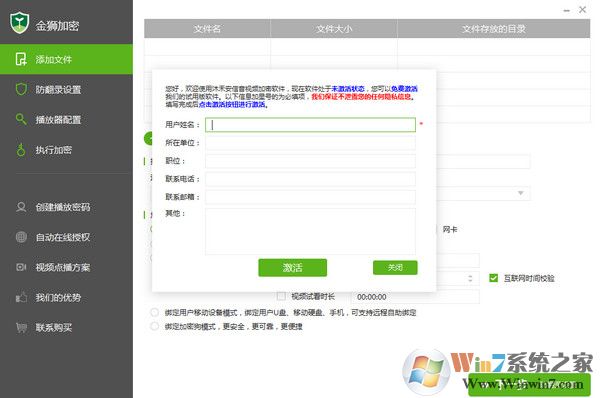Focus the 所在单位 input field
This screenshot has height=398, width=600.
[x=310, y=143]
